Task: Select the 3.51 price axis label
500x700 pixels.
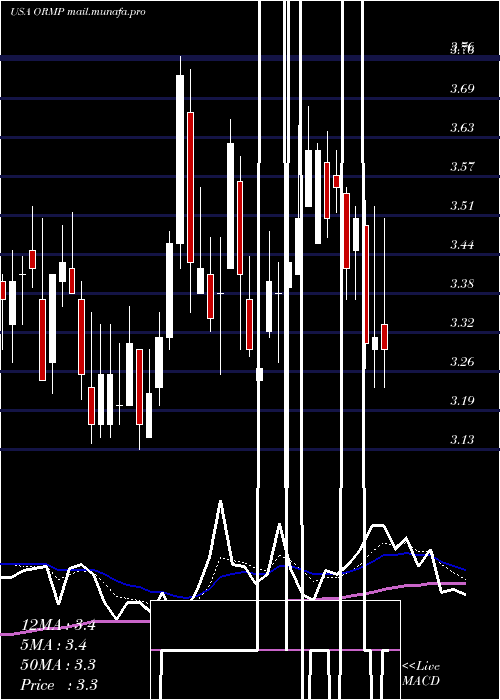Action: 462,206
